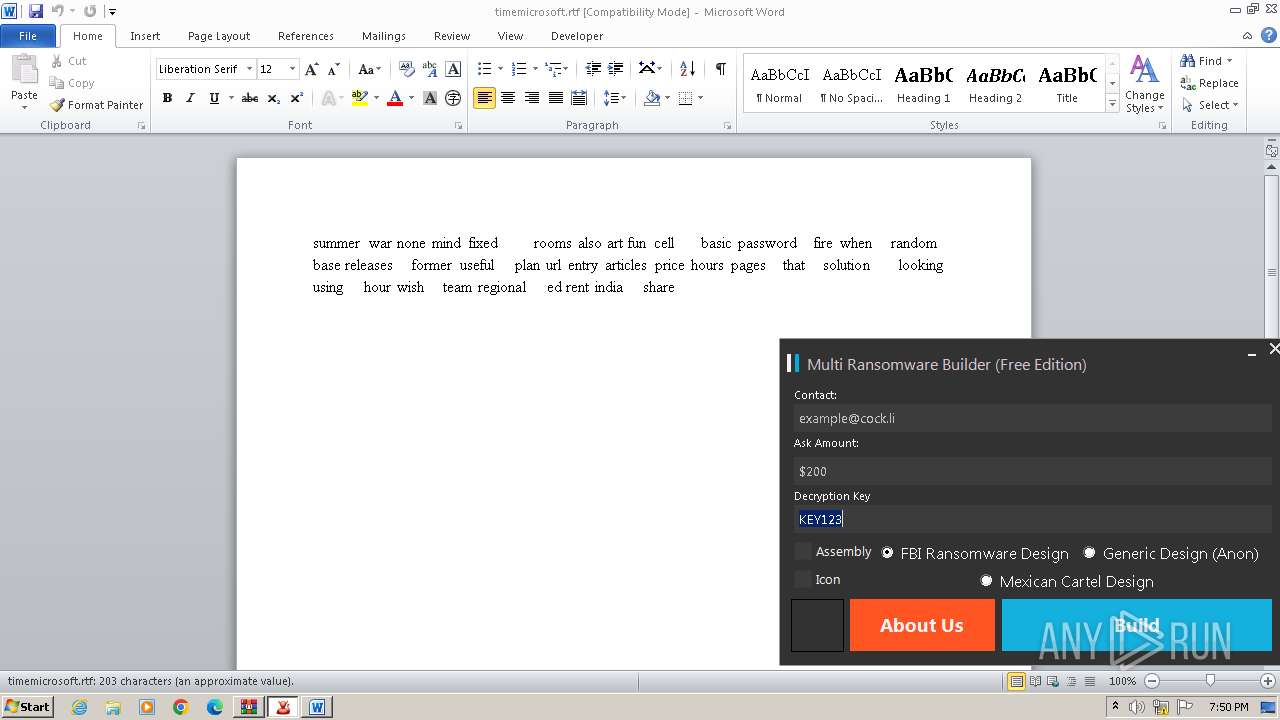Open underline style dropdown arrow
Image resolution: width=1280 pixels, height=720 pixels.
click(x=231, y=98)
